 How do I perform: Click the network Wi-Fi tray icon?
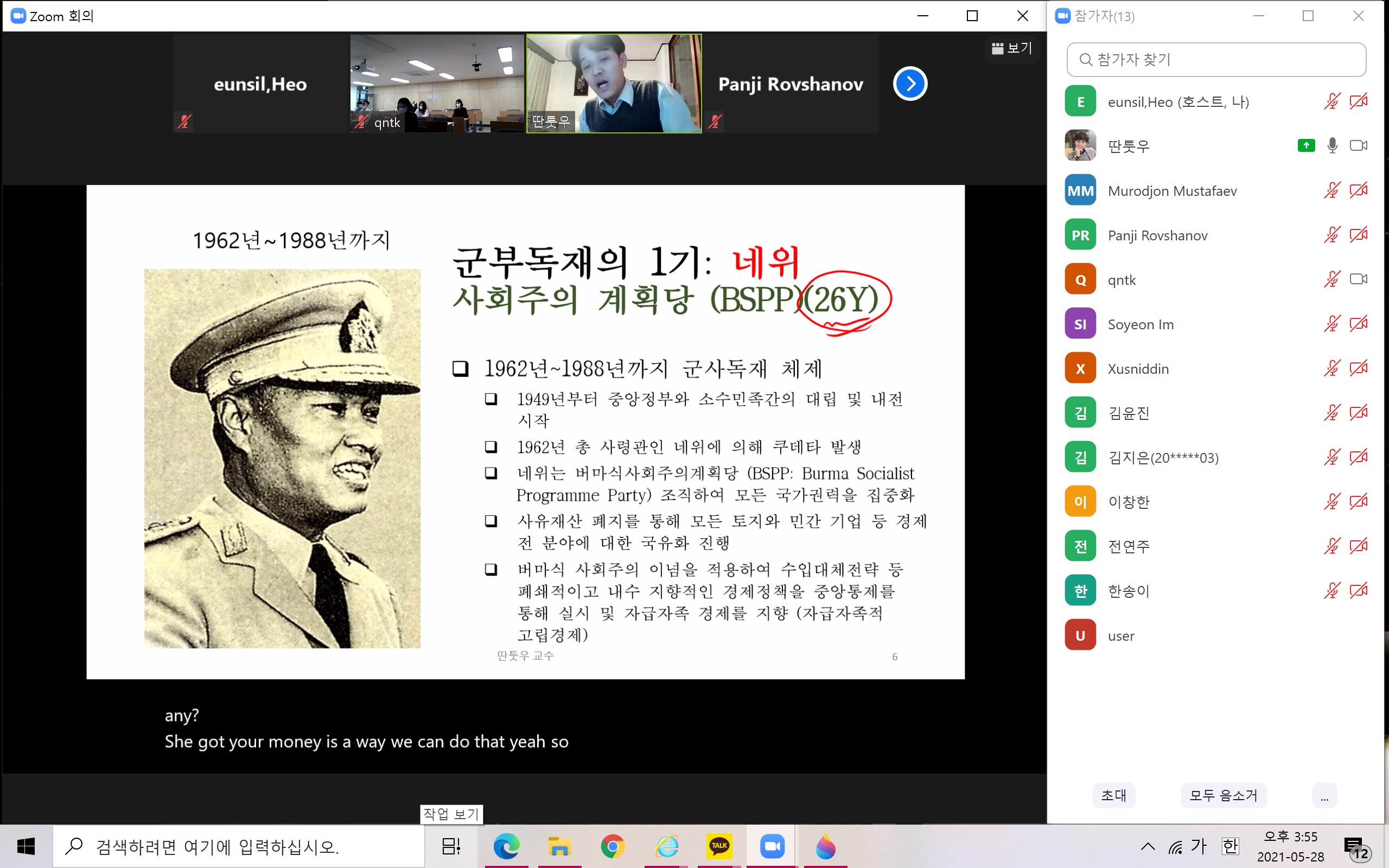[1175, 847]
